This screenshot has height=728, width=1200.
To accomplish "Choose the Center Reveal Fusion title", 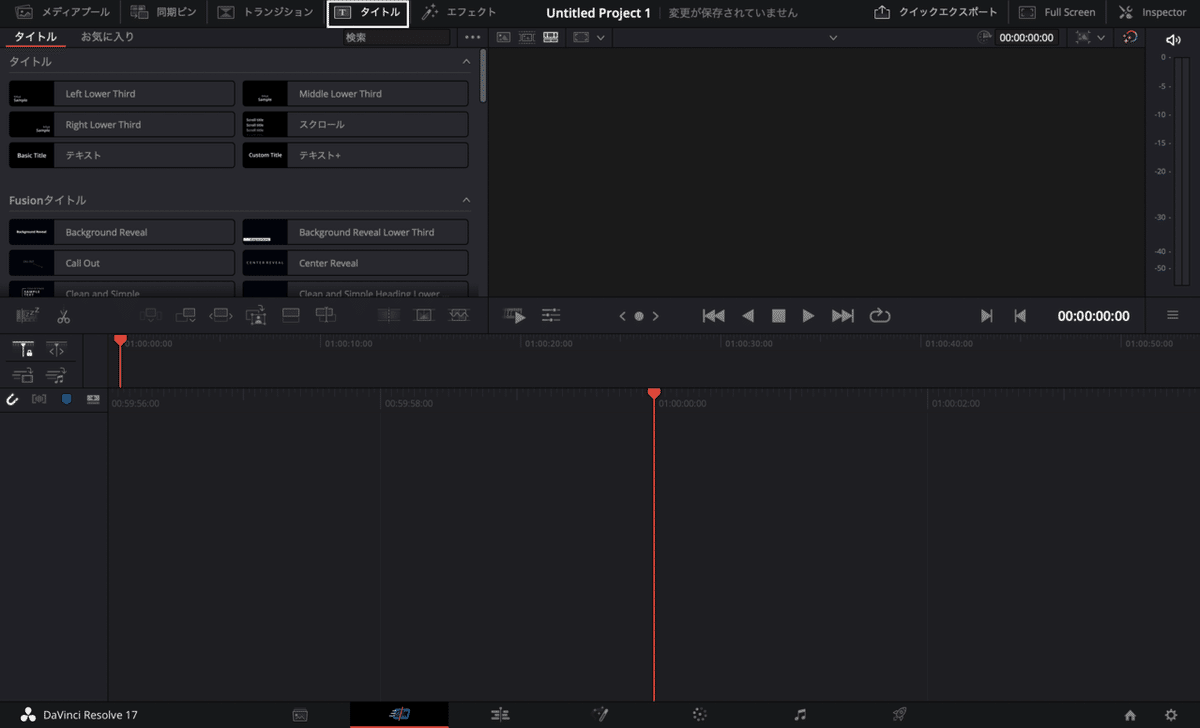I will coord(355,263).
